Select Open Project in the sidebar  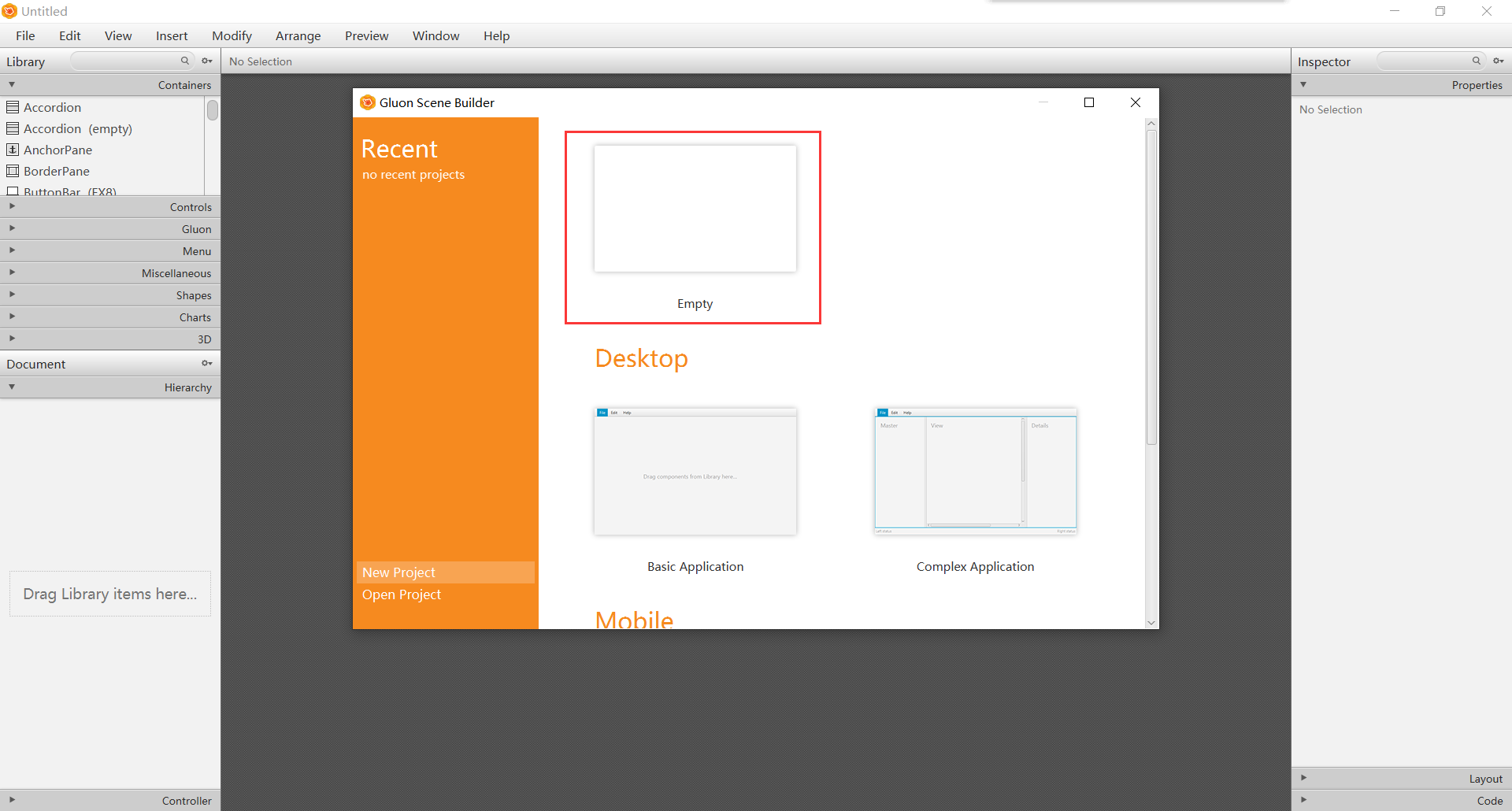[446, 594]
